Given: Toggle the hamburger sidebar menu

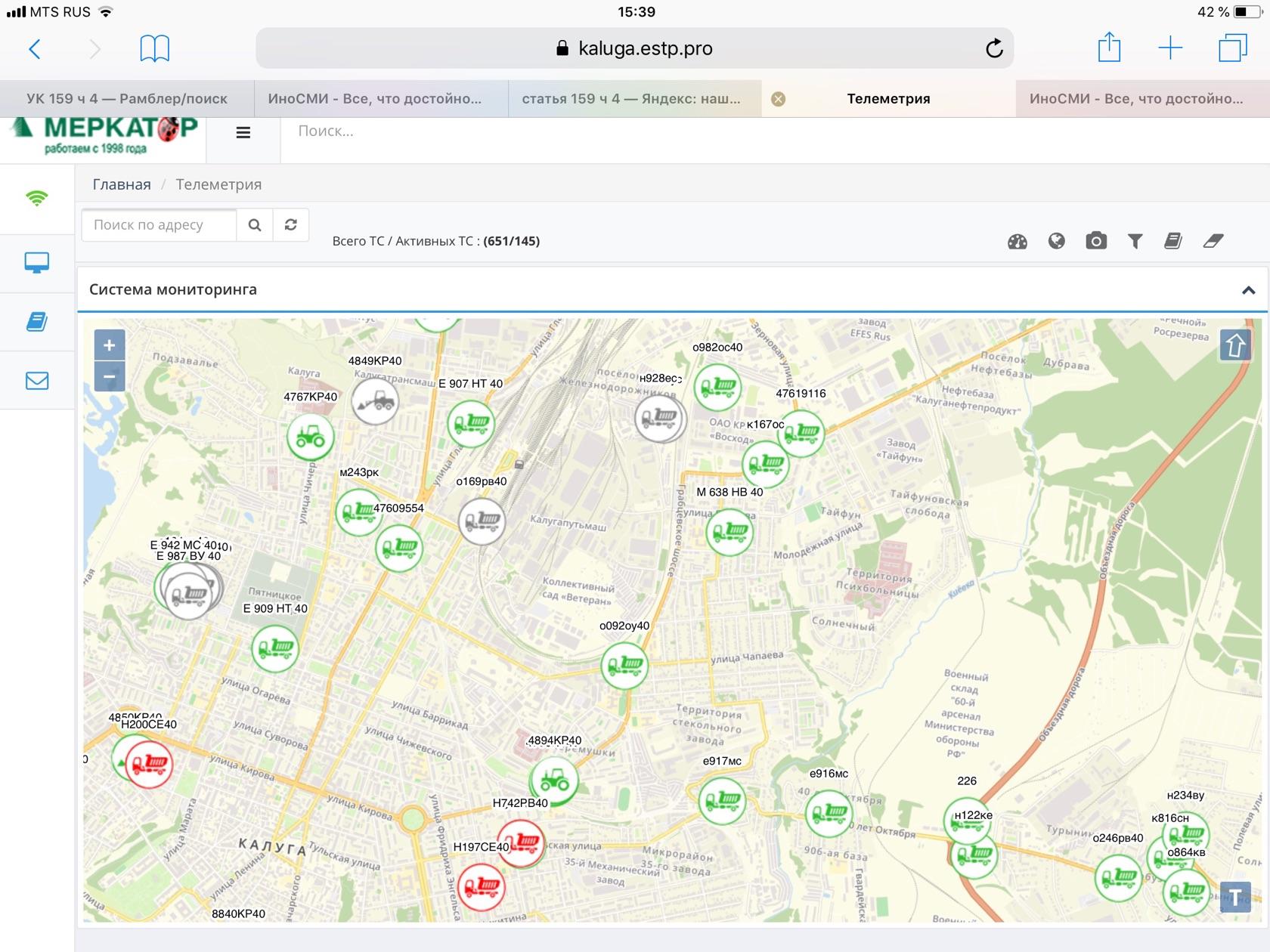Looking at the screenshot, I should tap(243, 133).
